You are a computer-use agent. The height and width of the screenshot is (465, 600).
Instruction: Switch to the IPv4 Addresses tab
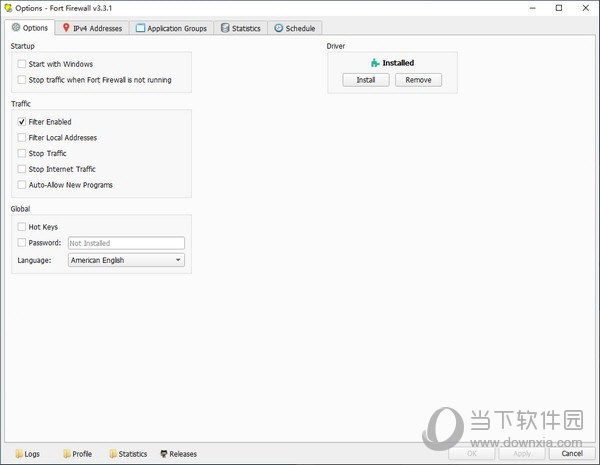(x=92, y=28)
